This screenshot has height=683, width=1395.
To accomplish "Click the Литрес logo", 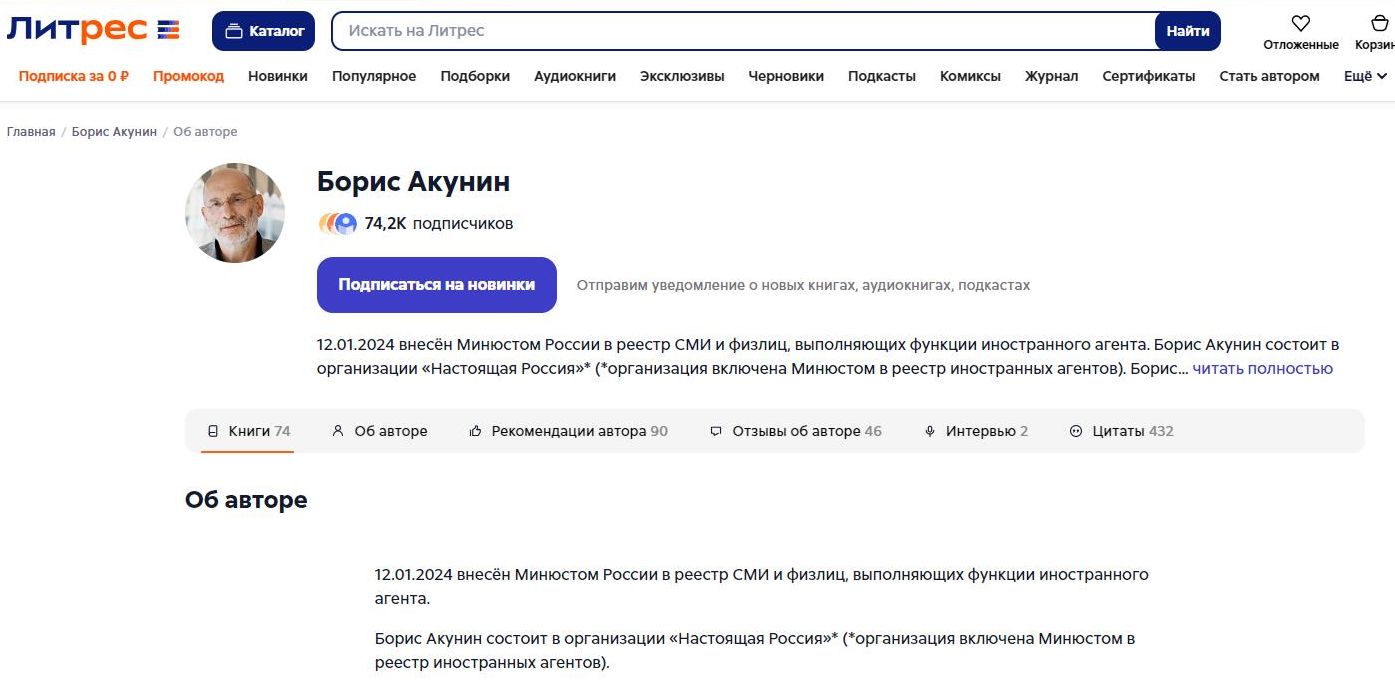I will point(93,30).
